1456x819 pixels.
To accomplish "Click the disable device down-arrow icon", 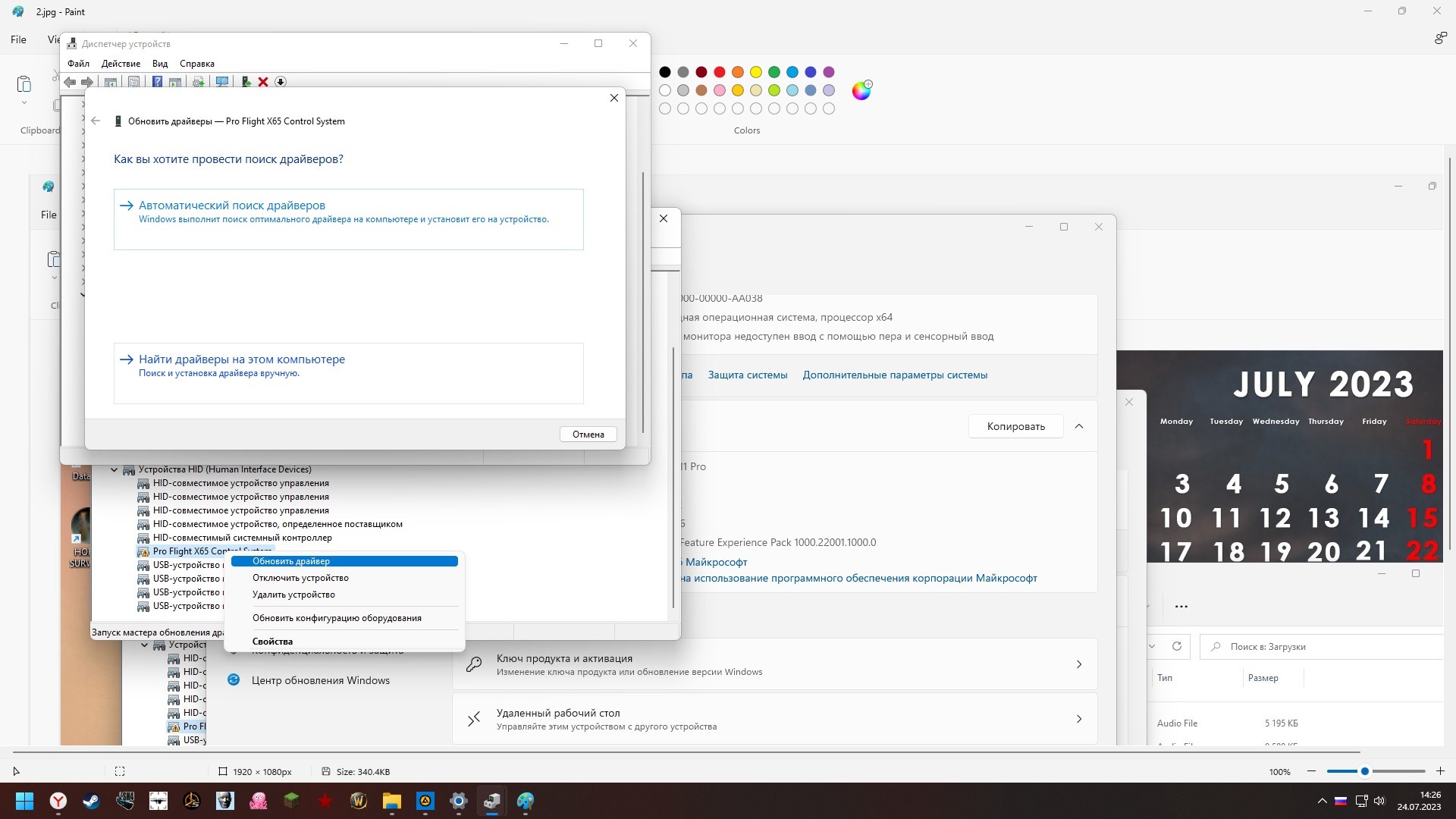I will pos(281,82).
